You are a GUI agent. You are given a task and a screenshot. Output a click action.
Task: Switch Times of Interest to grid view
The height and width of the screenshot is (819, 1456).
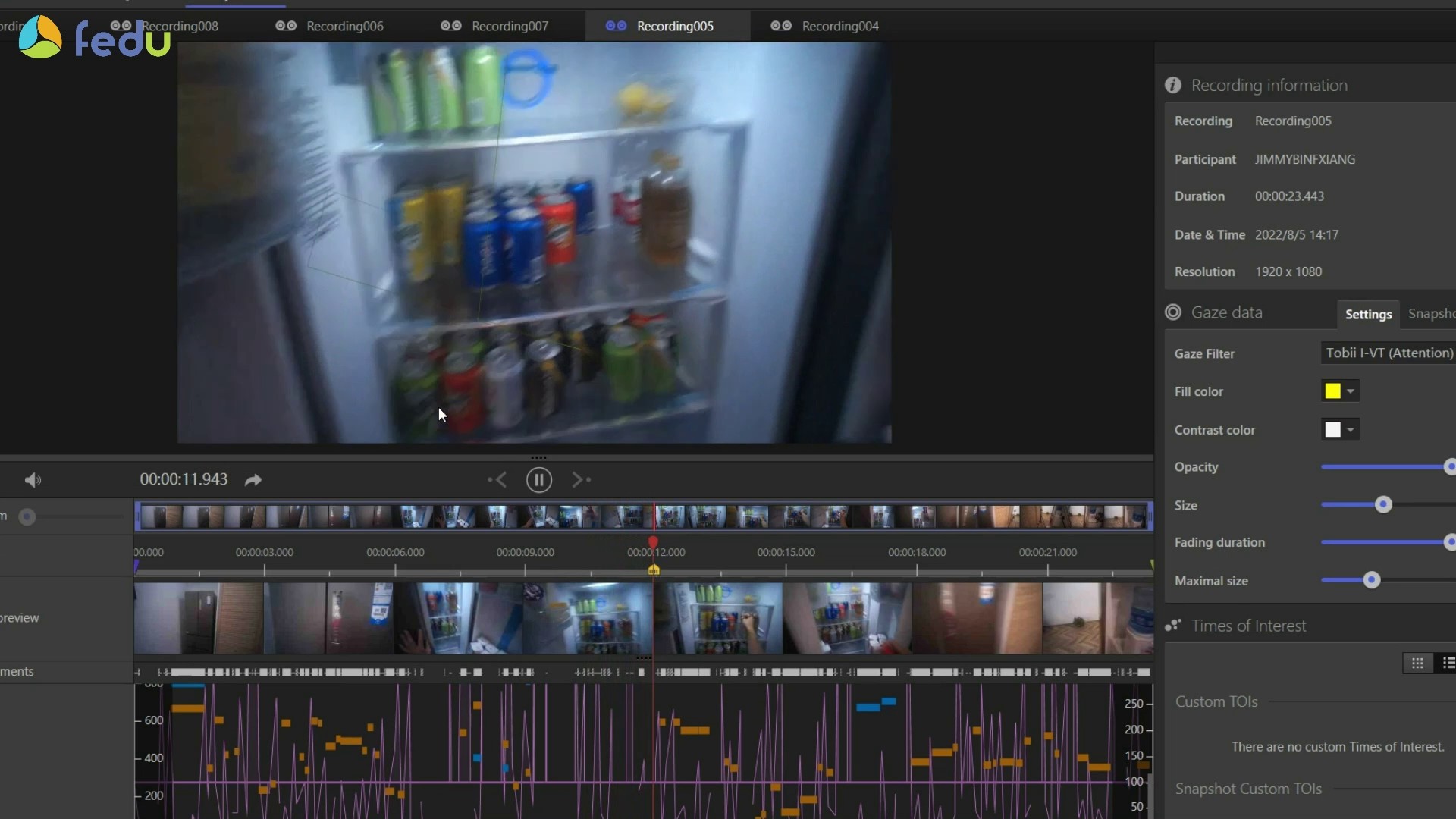1417,664
